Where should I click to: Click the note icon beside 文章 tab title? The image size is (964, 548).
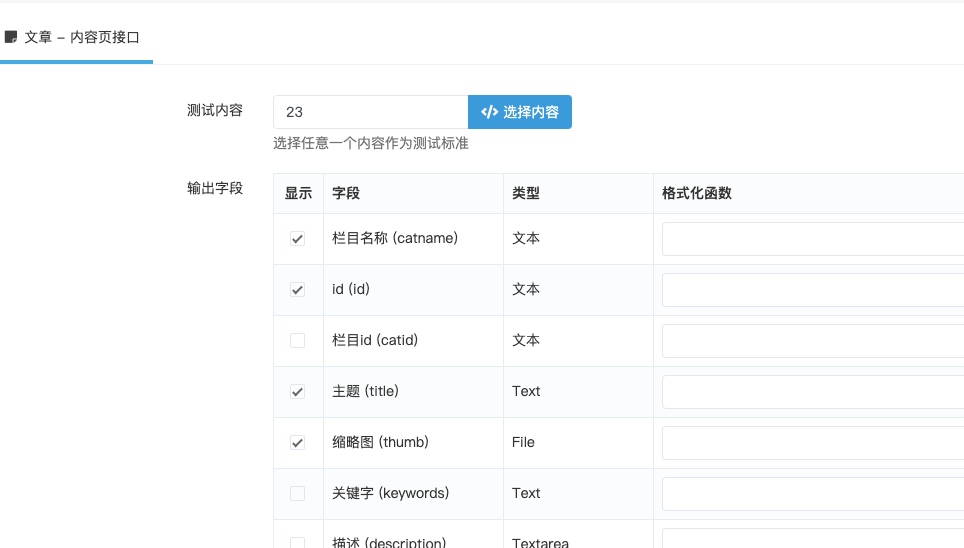tap(10, 38)
